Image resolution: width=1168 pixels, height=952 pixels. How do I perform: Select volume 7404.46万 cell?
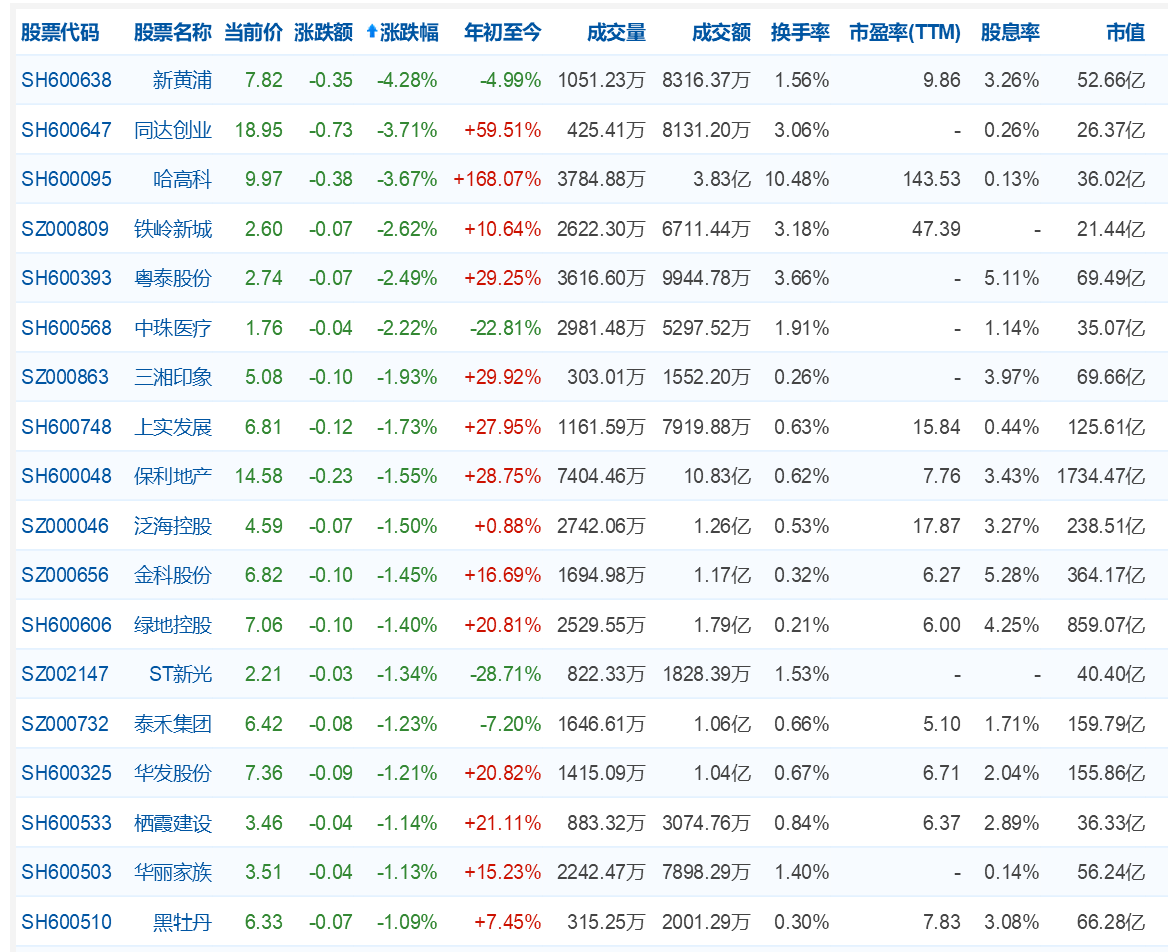[601, 476]
